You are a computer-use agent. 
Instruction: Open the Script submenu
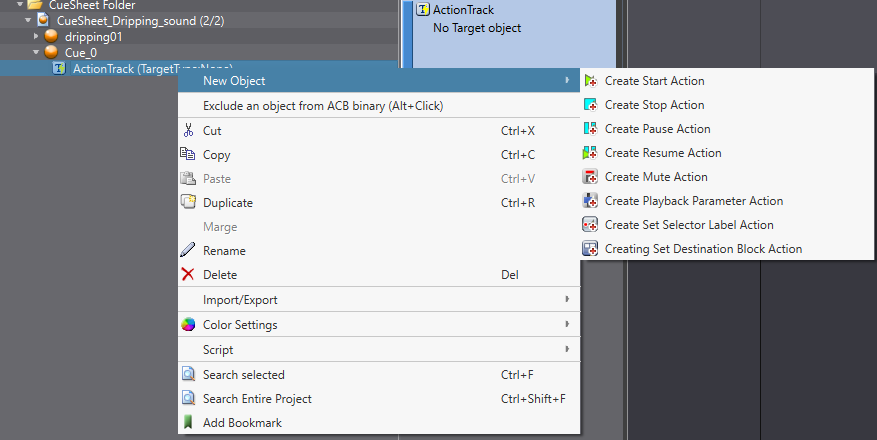click(218, 350)
